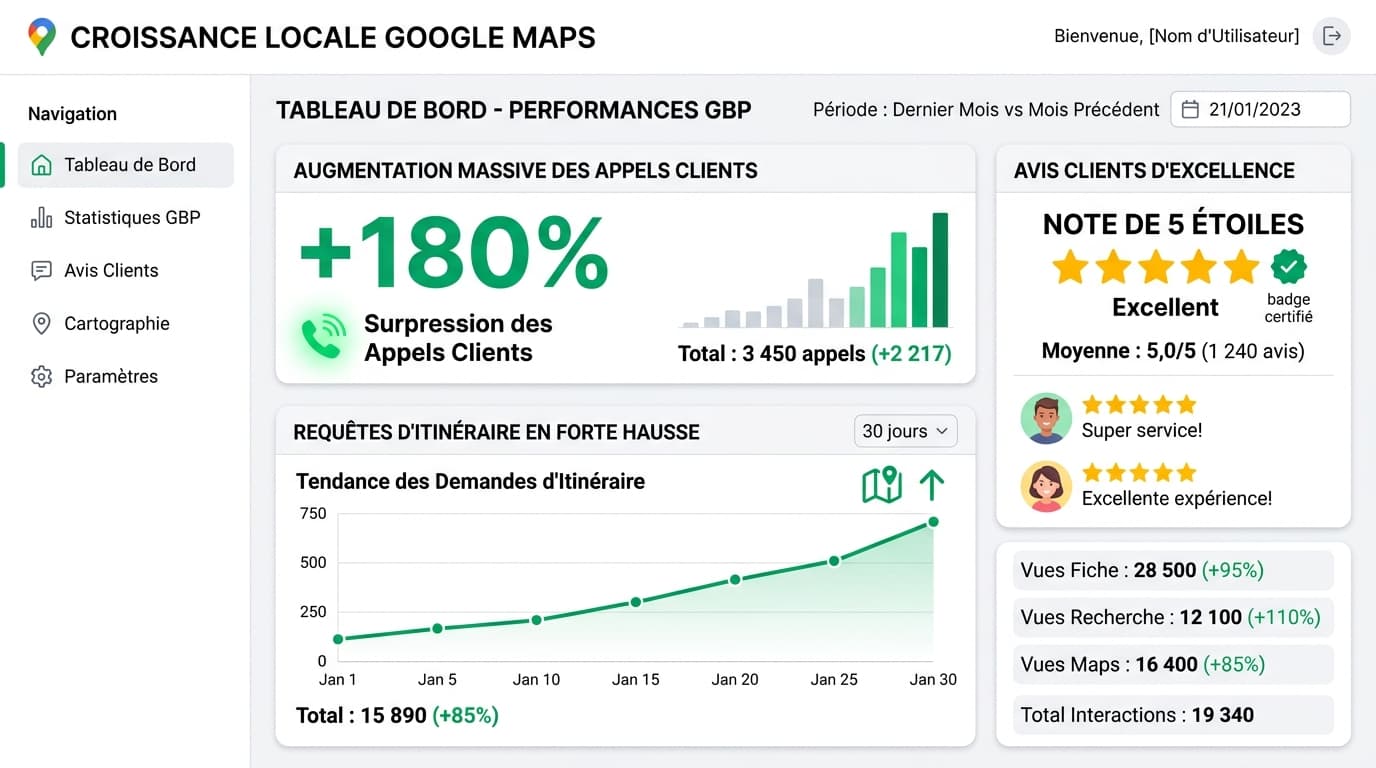Click the Jan 25 data point on chart
The height and width of the screenshot is (768, 1376).
coord(834,561)
